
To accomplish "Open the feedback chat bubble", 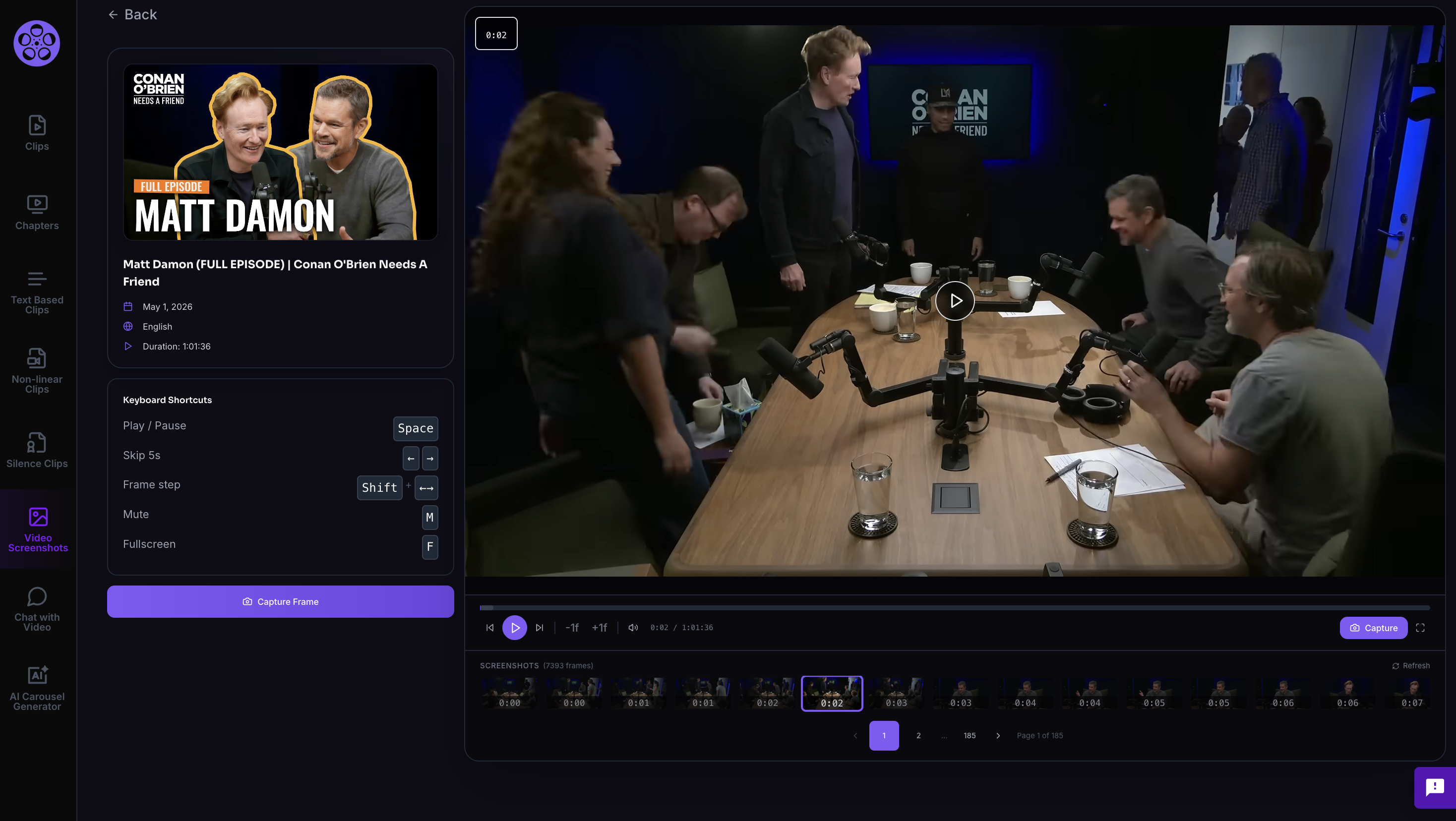I will (1435, 787).
